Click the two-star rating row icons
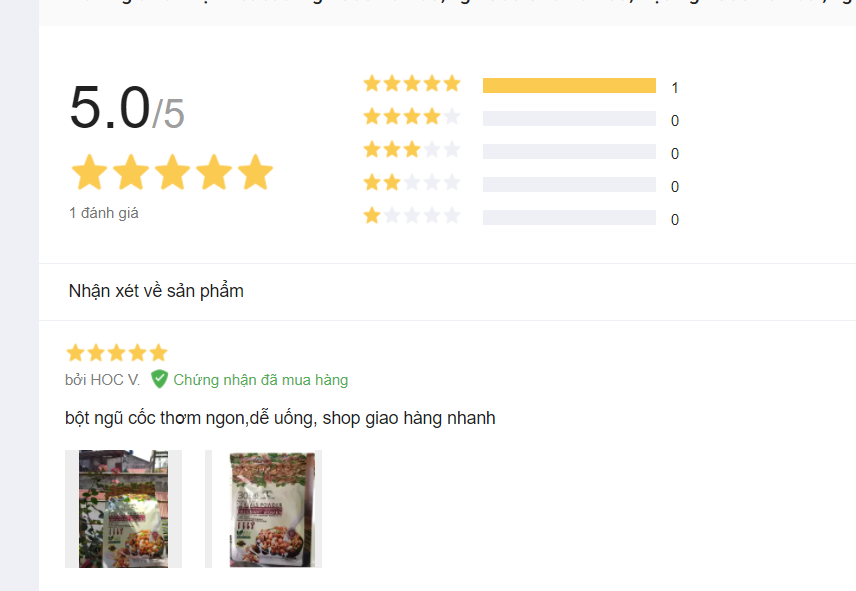 [411, 183]
